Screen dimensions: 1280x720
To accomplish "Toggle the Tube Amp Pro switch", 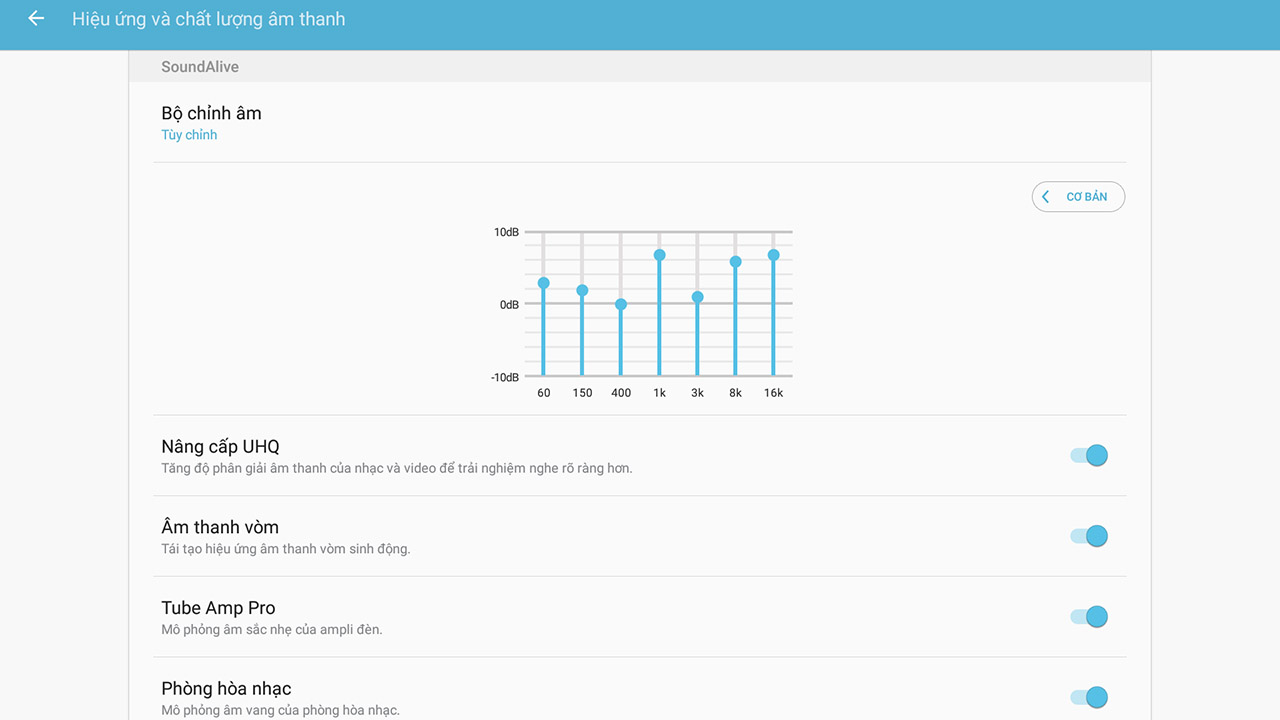I will tap(1089, 617).
